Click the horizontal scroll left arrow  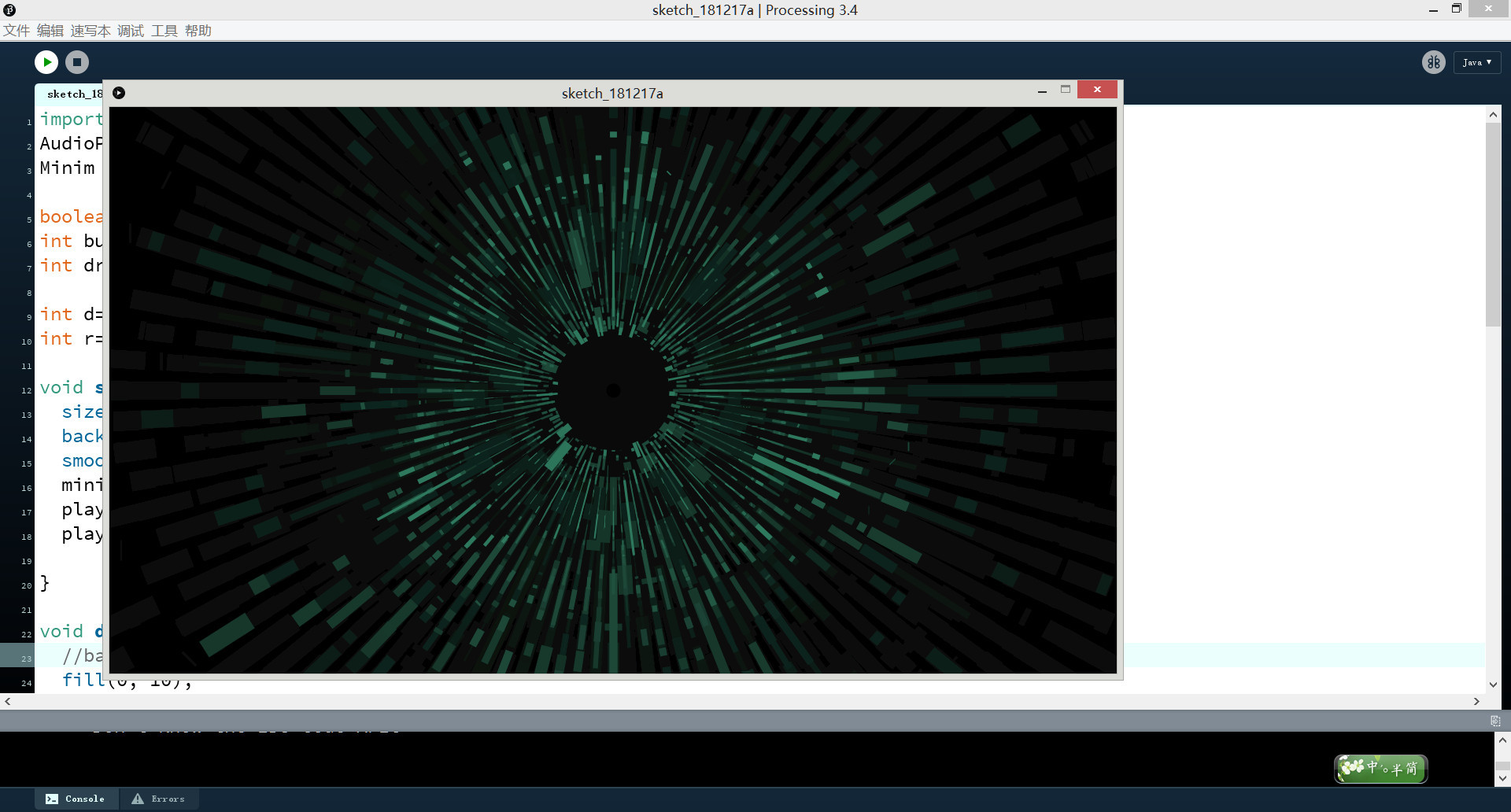(7, 701)
